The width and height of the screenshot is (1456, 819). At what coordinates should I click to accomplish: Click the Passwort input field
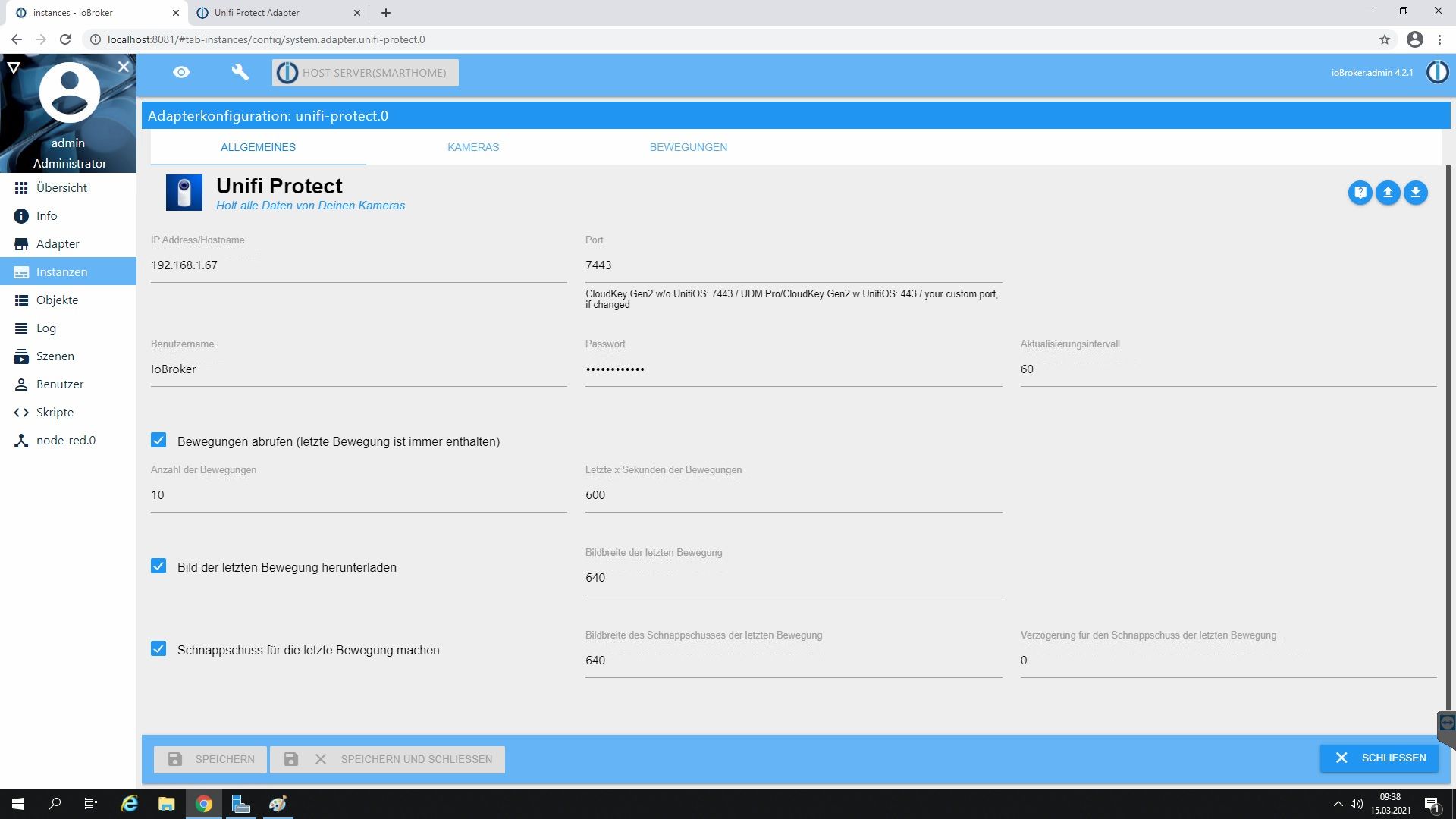click(x=793, y=369)
